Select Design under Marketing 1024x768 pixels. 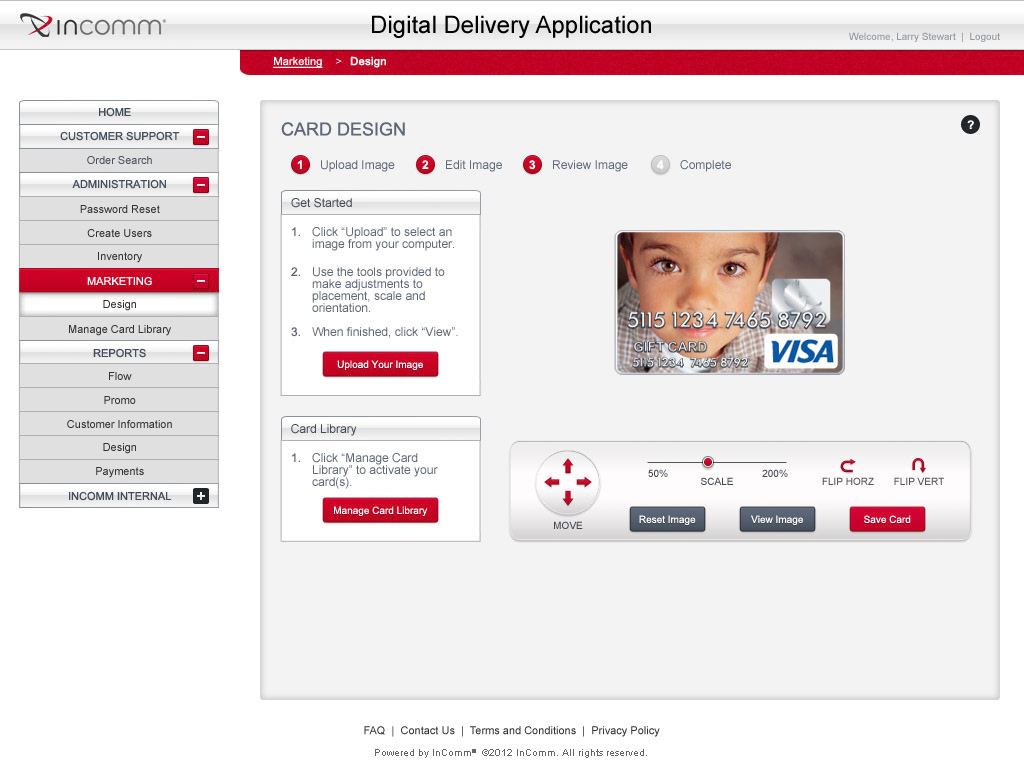[x=119, y=304]
